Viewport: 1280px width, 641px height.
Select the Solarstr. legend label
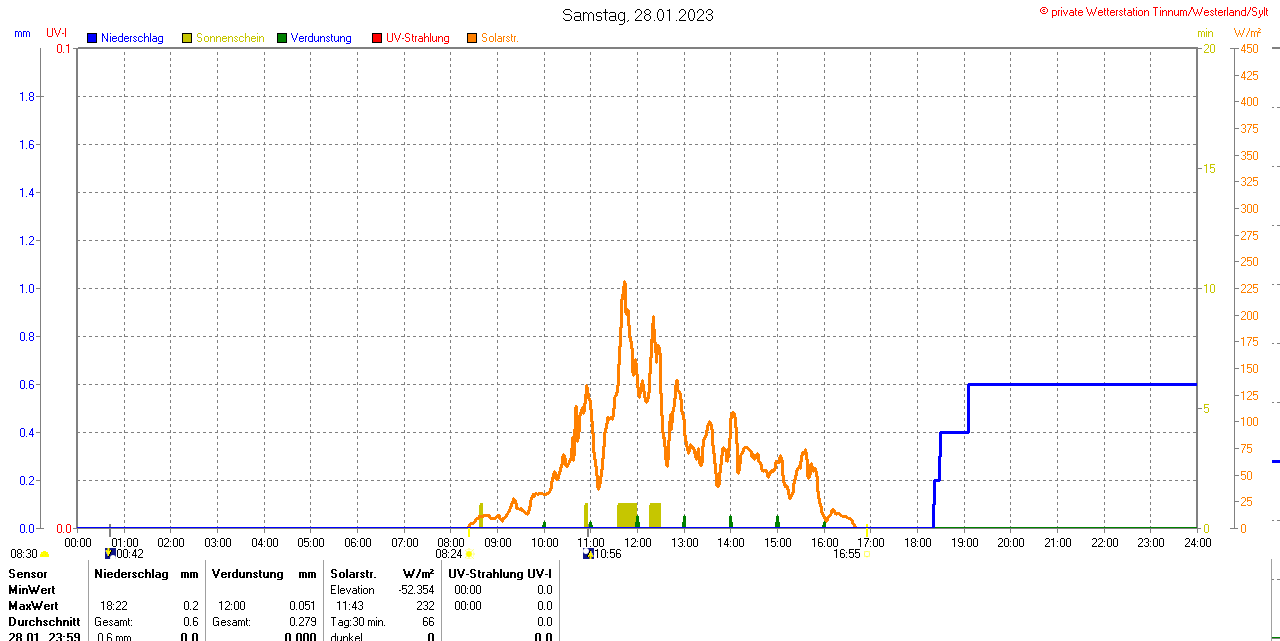coord(499,38)
